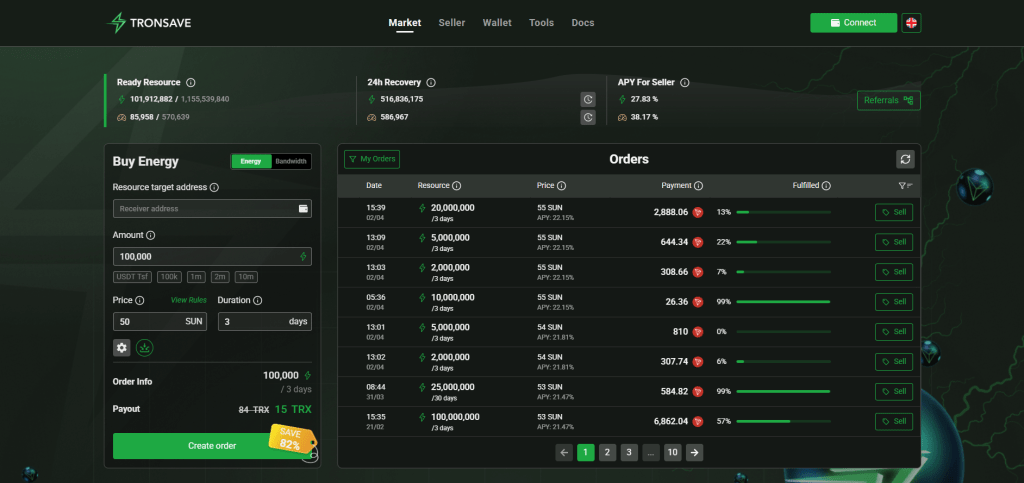Toggle the My Orders filter
Screen dimensions: 1024x483
(x=372, y=159)
